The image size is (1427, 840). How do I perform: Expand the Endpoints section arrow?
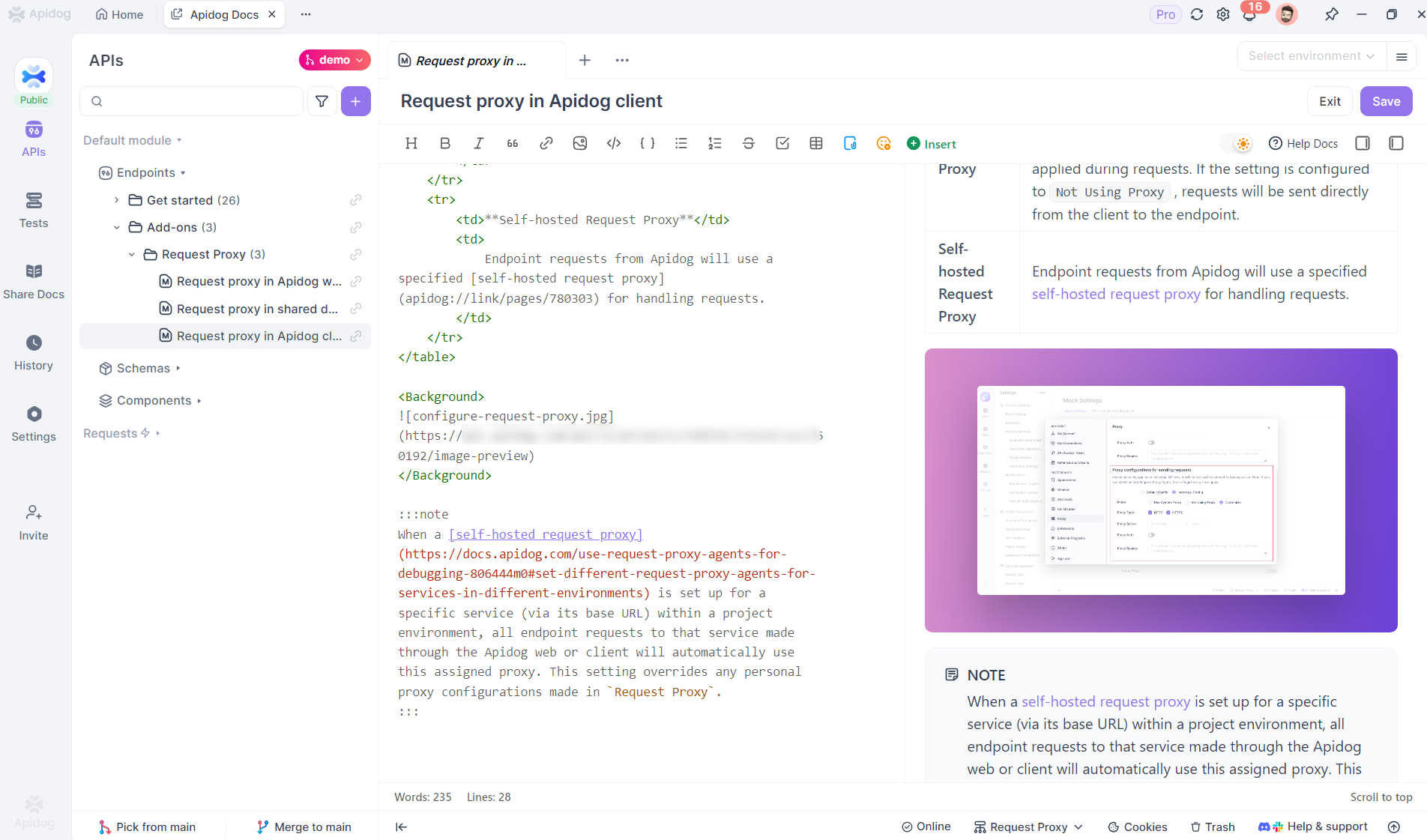coord(183,173)
